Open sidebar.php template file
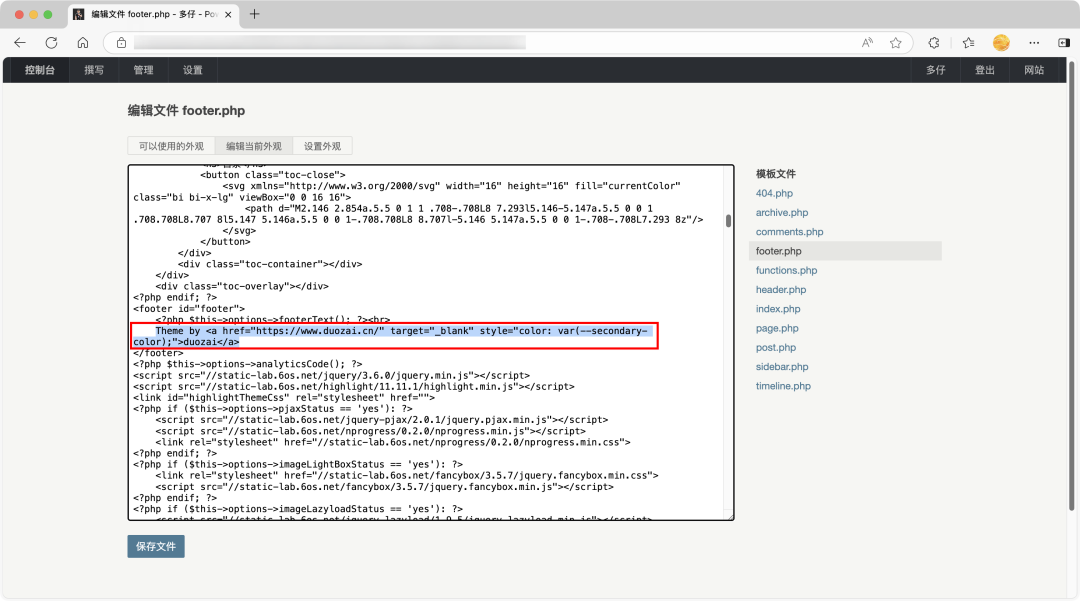This screenshot has width=1080, height=601. point(782,367)
